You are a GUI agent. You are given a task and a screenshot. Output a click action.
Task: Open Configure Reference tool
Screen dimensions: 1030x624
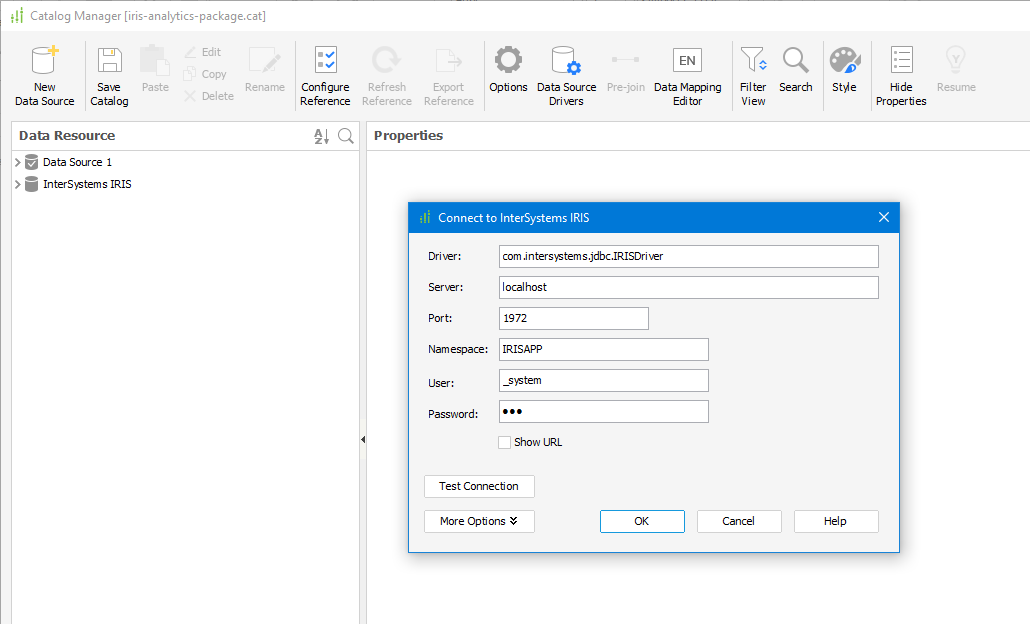(x=325, y=62)
